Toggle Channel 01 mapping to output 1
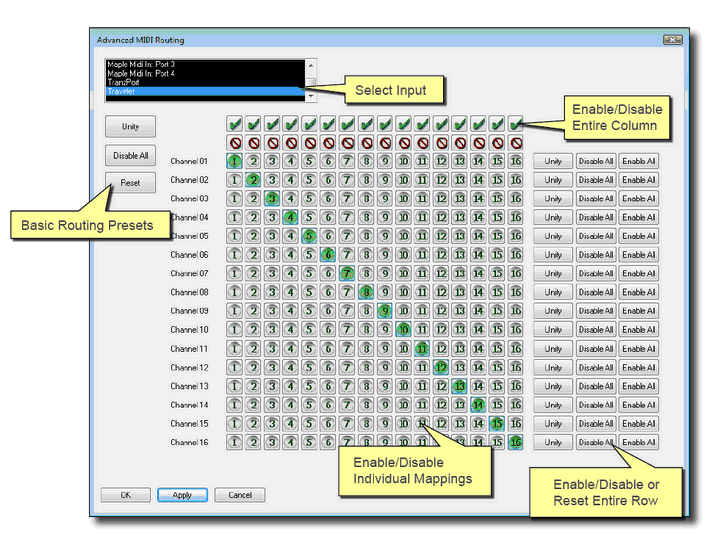This screenshot has width=715, height=534. tap(234, 161)
